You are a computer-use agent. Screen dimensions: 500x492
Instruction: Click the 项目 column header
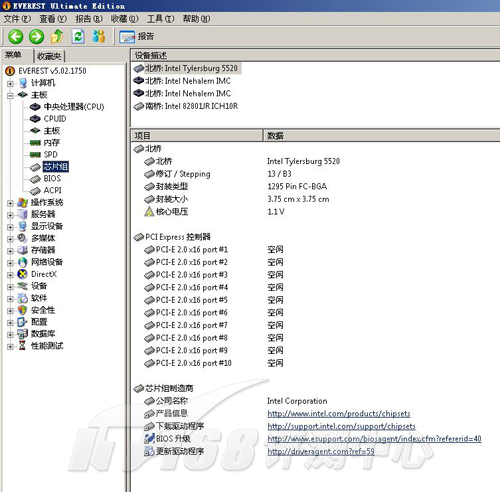click(x=197, y=136)
